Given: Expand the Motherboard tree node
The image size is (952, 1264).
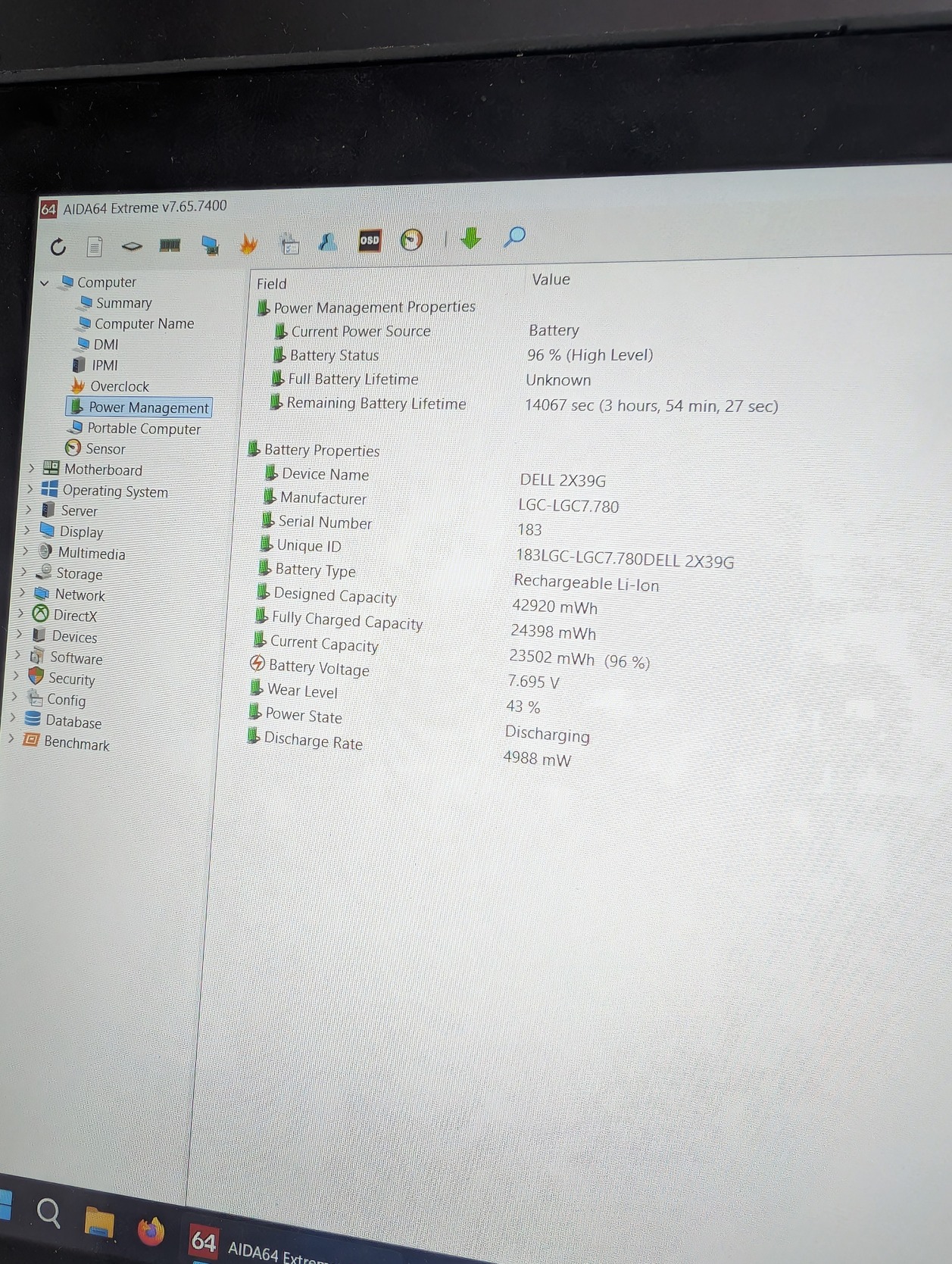Looking at the screenshot, I should (32, 469).
